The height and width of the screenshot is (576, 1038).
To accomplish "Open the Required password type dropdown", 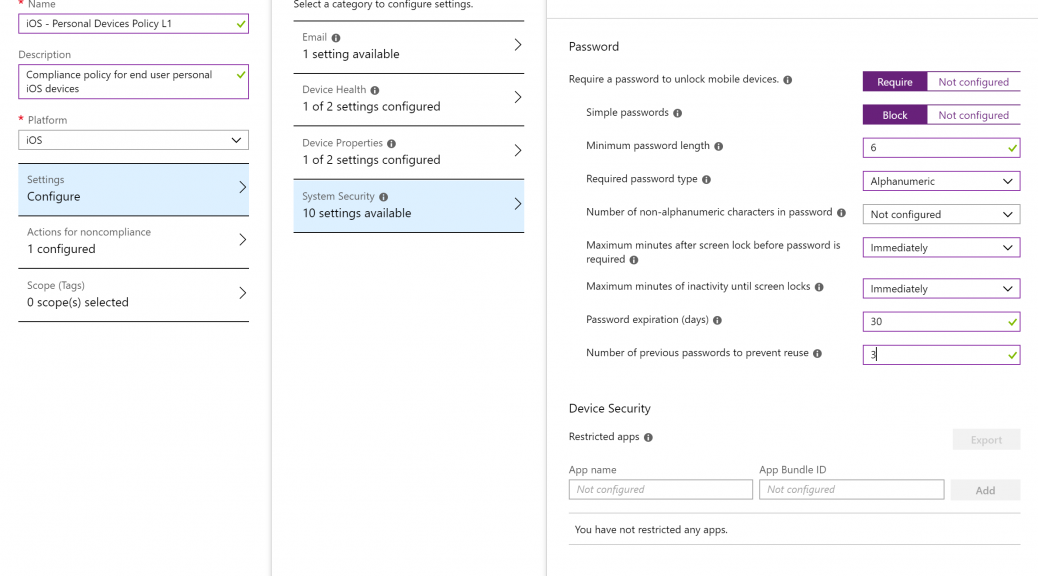I will [941, 181].
